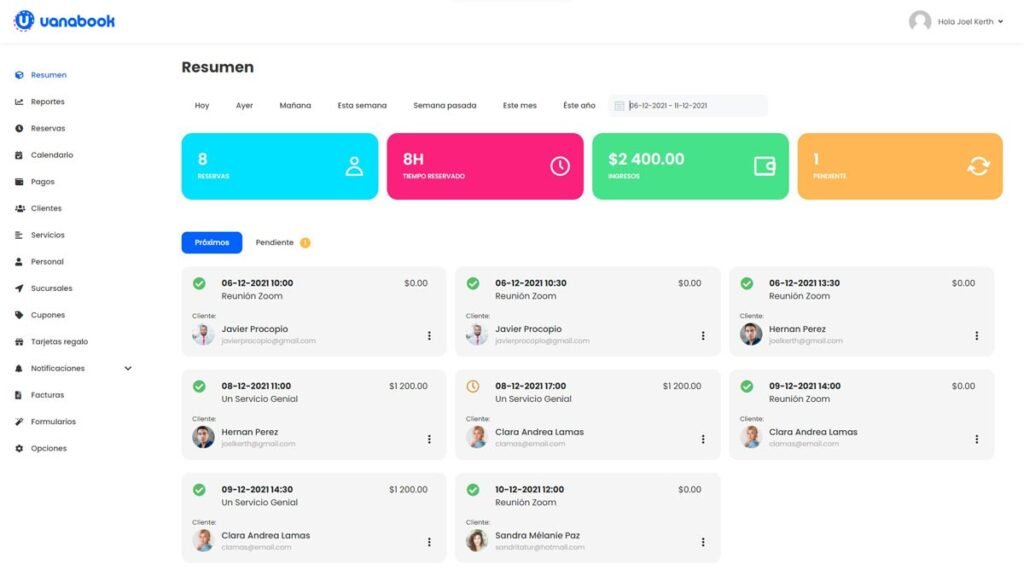Select the Próximos tab
The width and height of the screenshot is (1024, 576).
point(211,243)
